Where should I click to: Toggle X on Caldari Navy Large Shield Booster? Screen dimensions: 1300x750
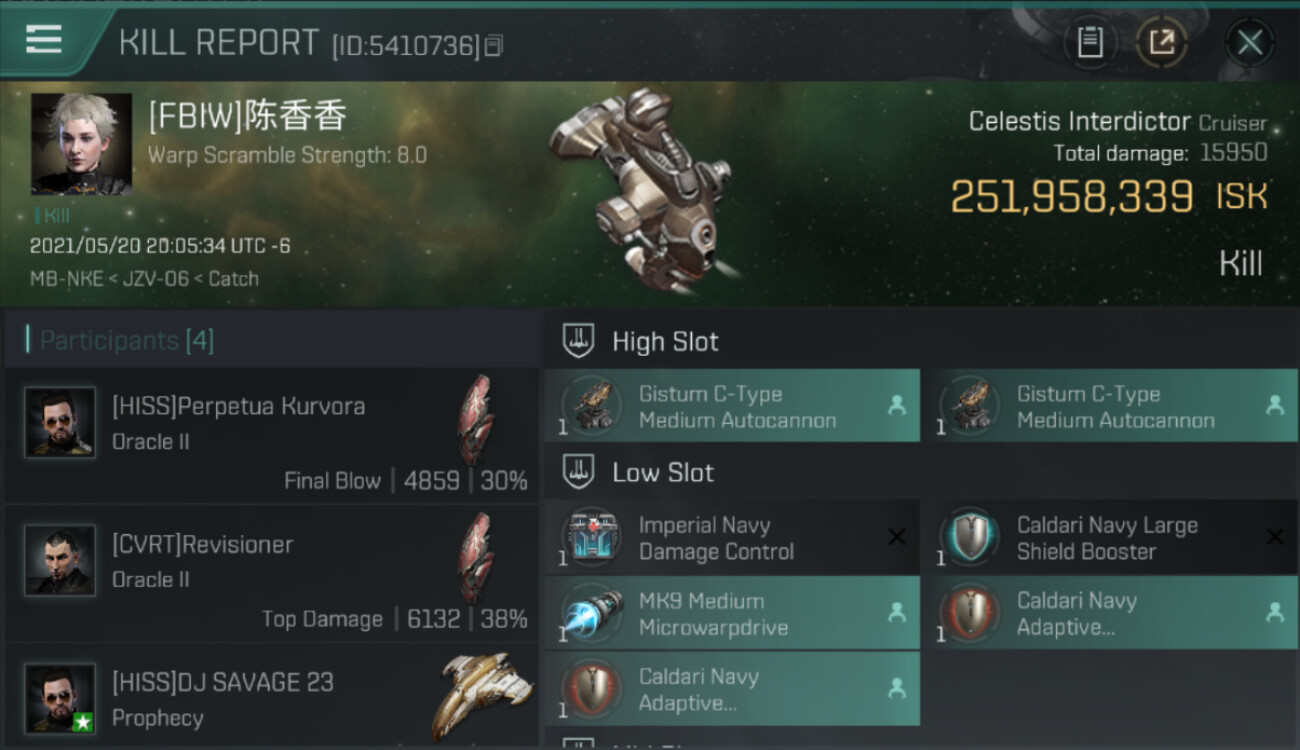tap(1274, 538)
